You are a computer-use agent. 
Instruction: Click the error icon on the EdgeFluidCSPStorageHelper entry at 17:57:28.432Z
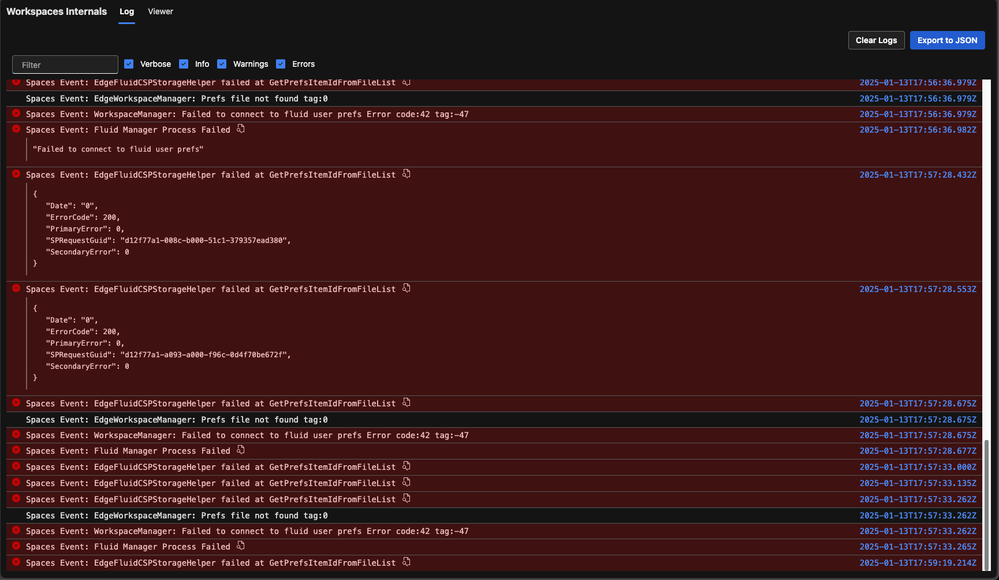[x=16, y=174]
